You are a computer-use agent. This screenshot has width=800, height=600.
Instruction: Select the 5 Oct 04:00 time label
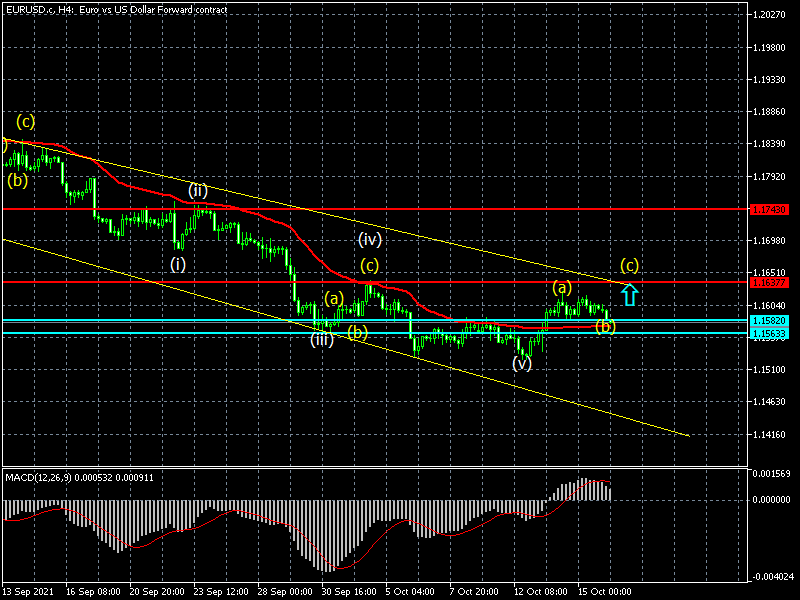(409, 590)
